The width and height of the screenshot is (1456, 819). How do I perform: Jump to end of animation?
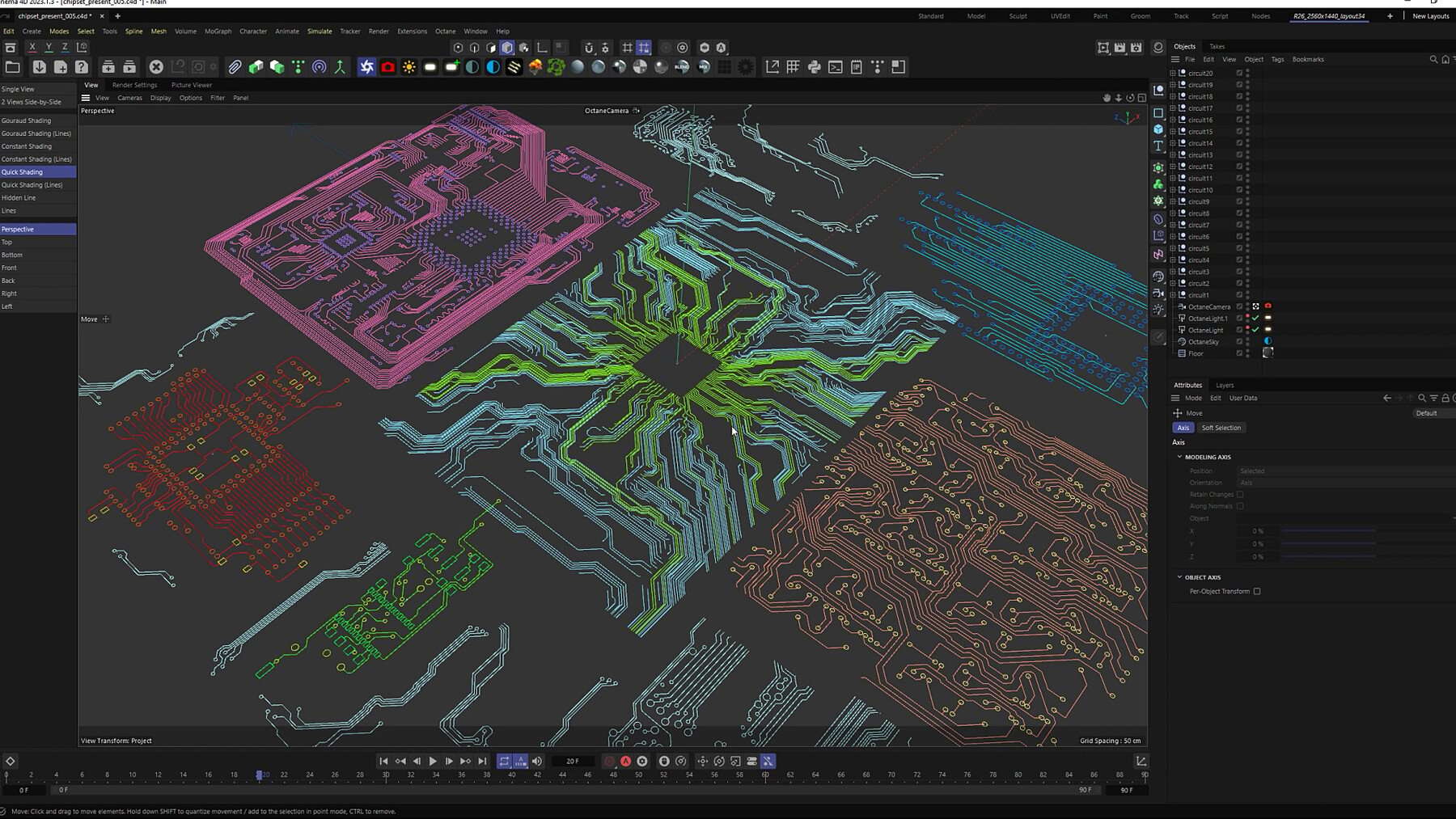click(482, 761)
